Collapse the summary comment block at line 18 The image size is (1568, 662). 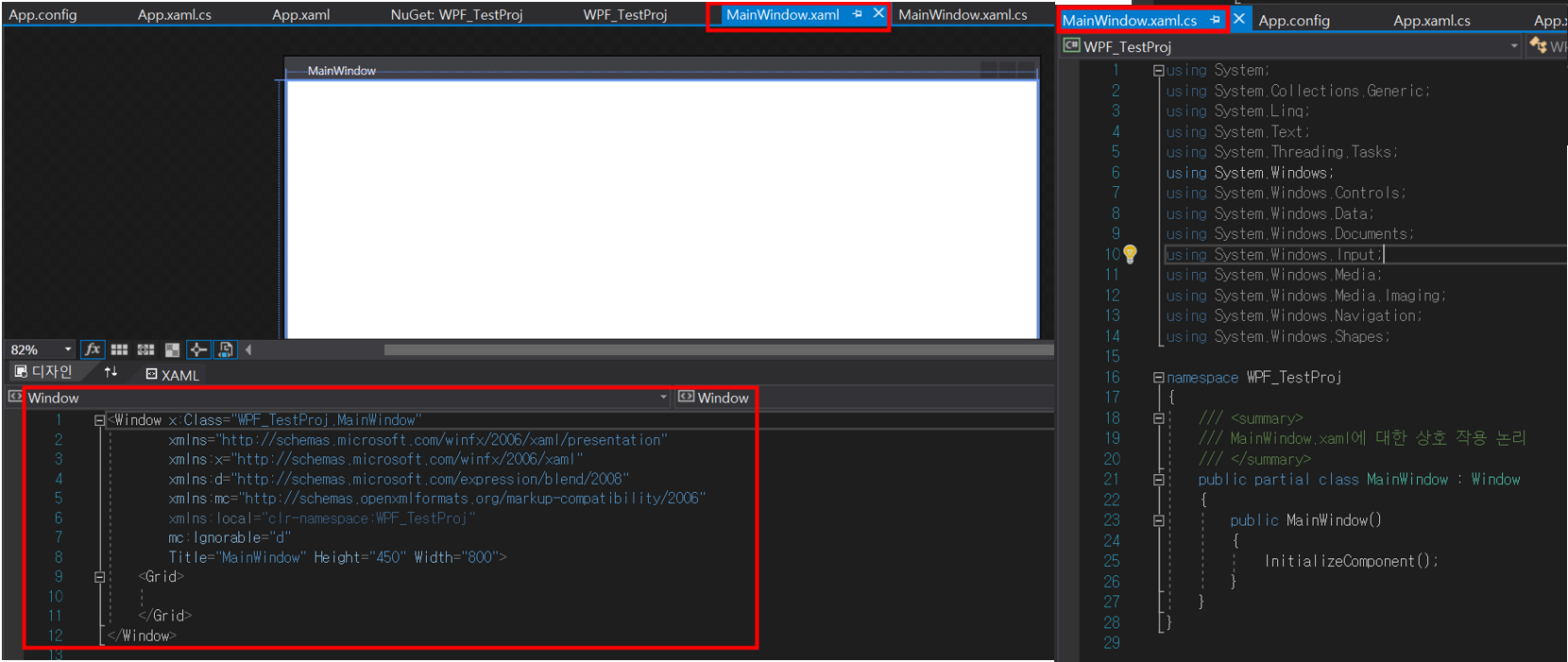pyautogui.click(x=1158, y=418)
